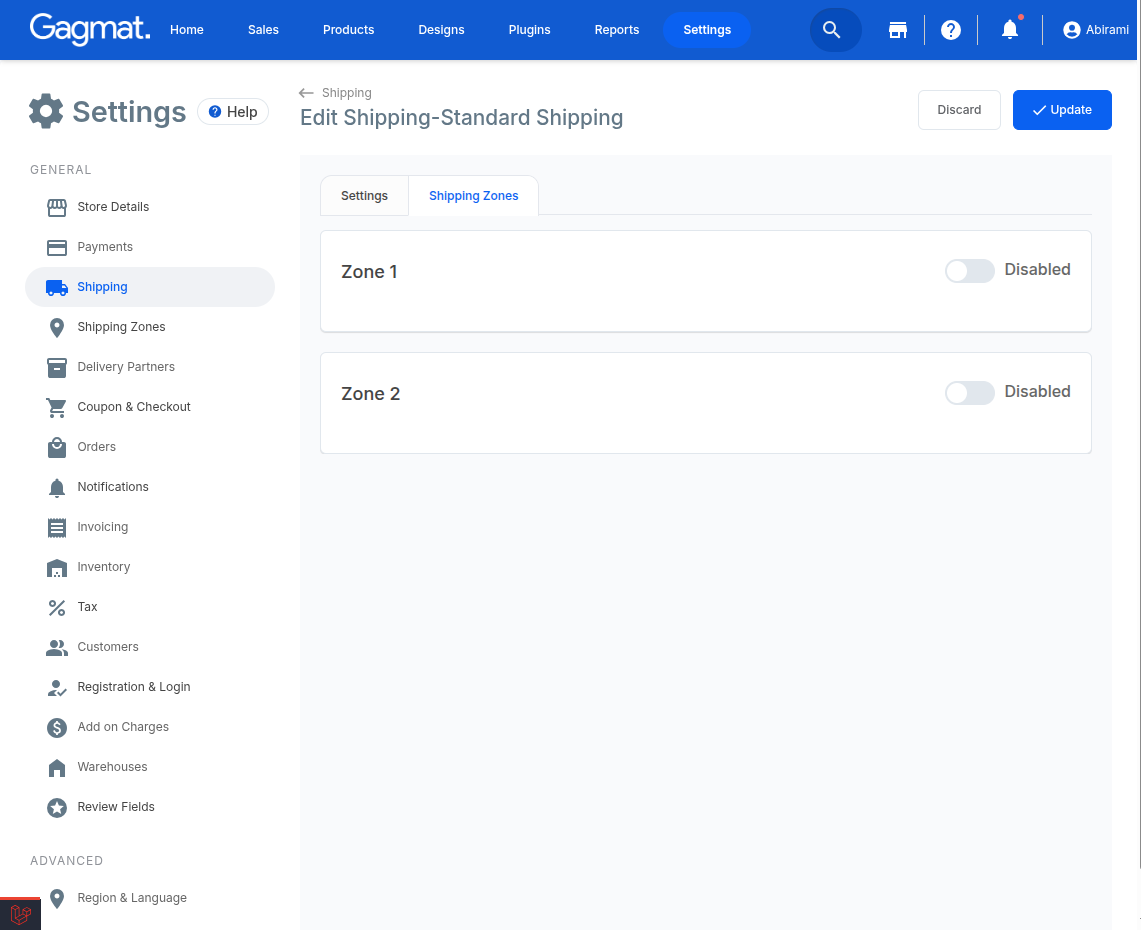The image size is (1141, 930).
Task: Click the Registration & Login icon
Action: [57, 688]
